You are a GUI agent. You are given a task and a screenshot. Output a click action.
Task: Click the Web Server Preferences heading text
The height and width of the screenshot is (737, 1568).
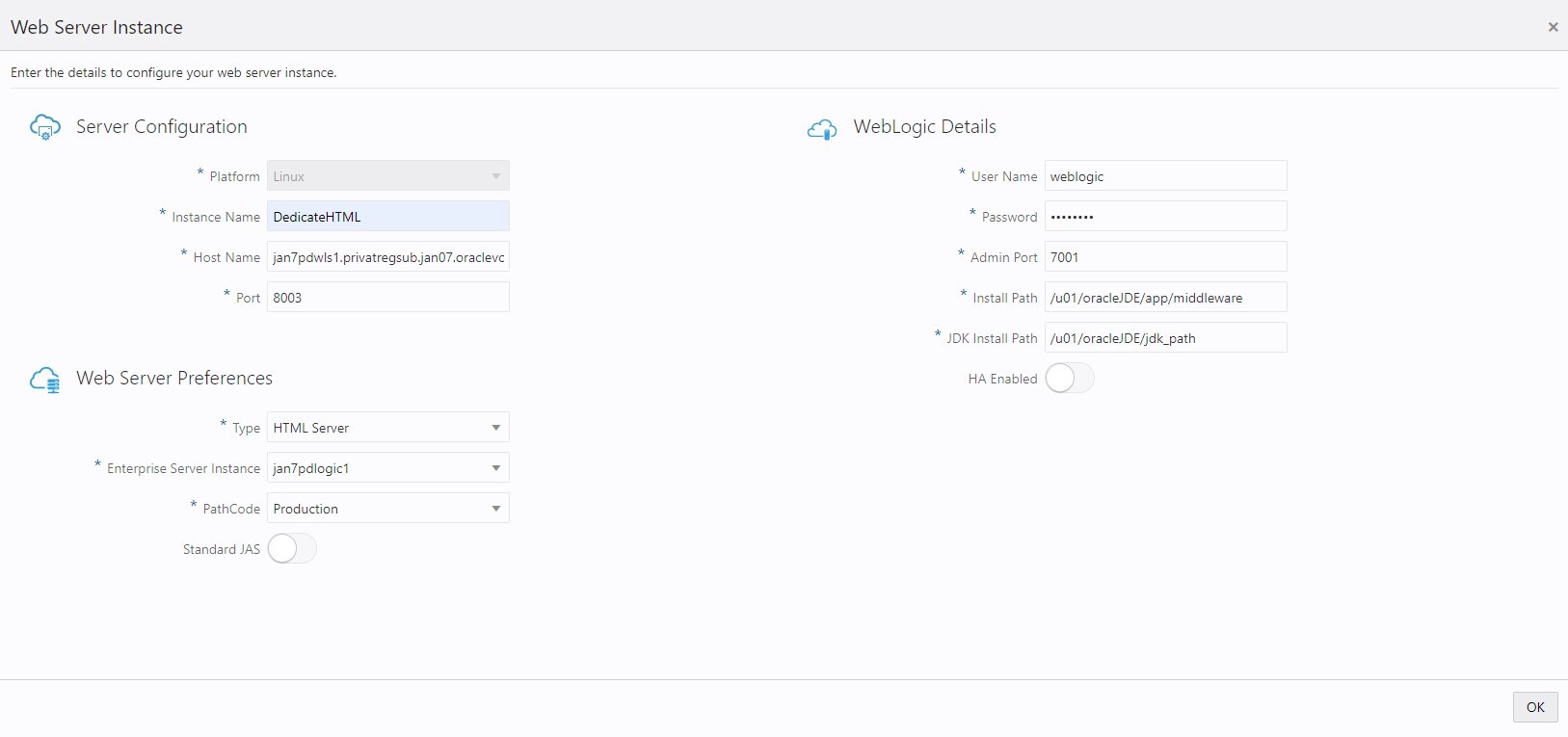tap(174, 379)
